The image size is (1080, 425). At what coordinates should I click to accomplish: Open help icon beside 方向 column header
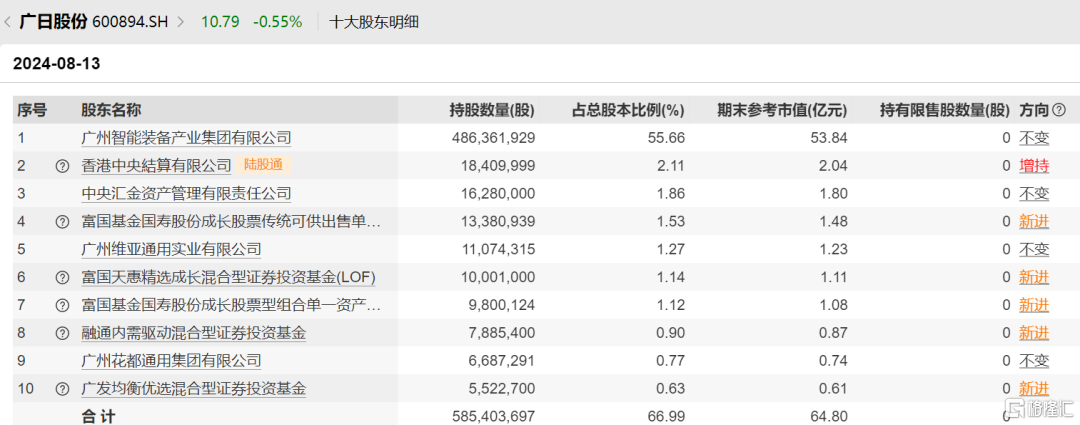[1059, 110]
